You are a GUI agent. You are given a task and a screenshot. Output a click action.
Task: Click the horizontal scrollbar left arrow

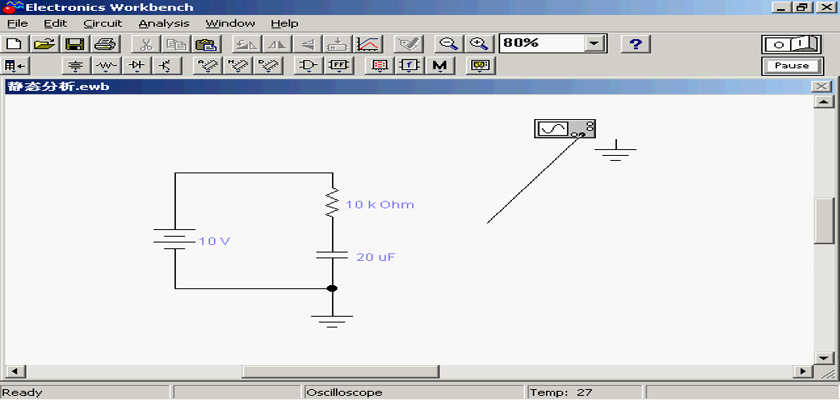[15, 371]
